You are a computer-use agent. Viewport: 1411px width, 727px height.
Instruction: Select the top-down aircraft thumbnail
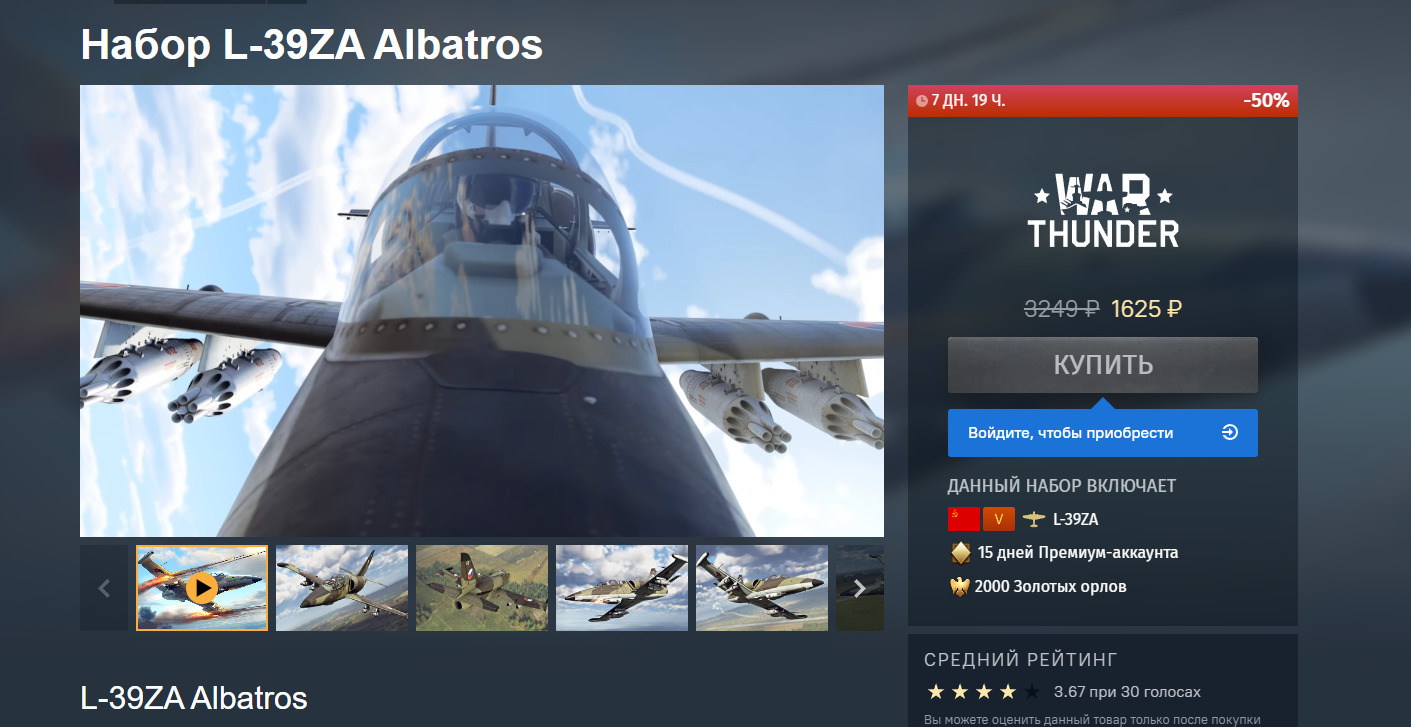point(482,588)
